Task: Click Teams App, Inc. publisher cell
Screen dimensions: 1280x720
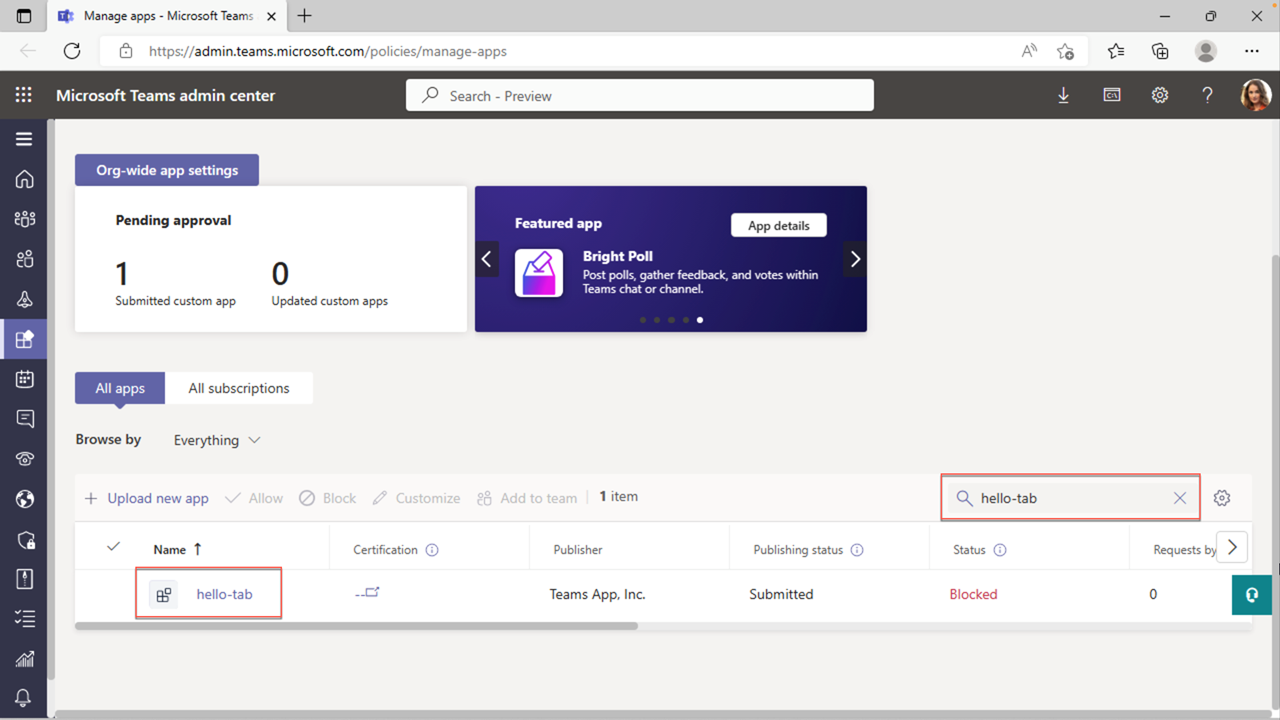Action: (x=597, y=594)
